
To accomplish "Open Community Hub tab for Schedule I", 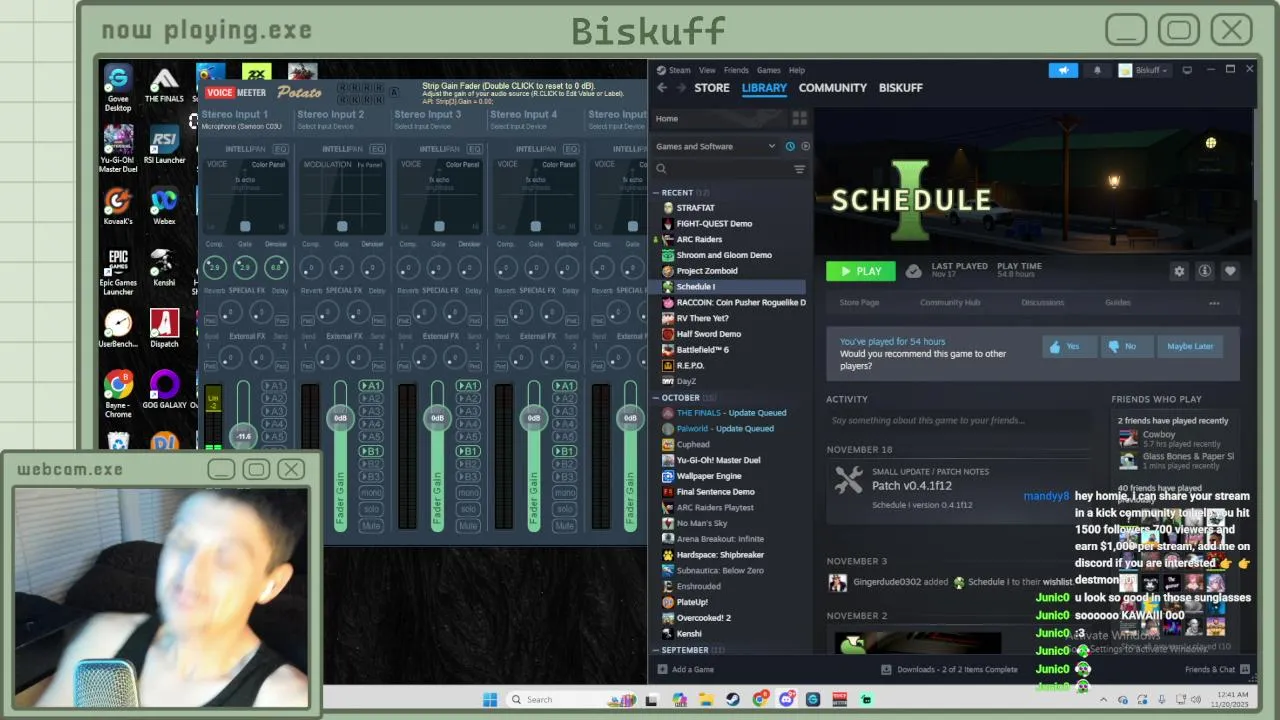I will [x=950, y=302].
